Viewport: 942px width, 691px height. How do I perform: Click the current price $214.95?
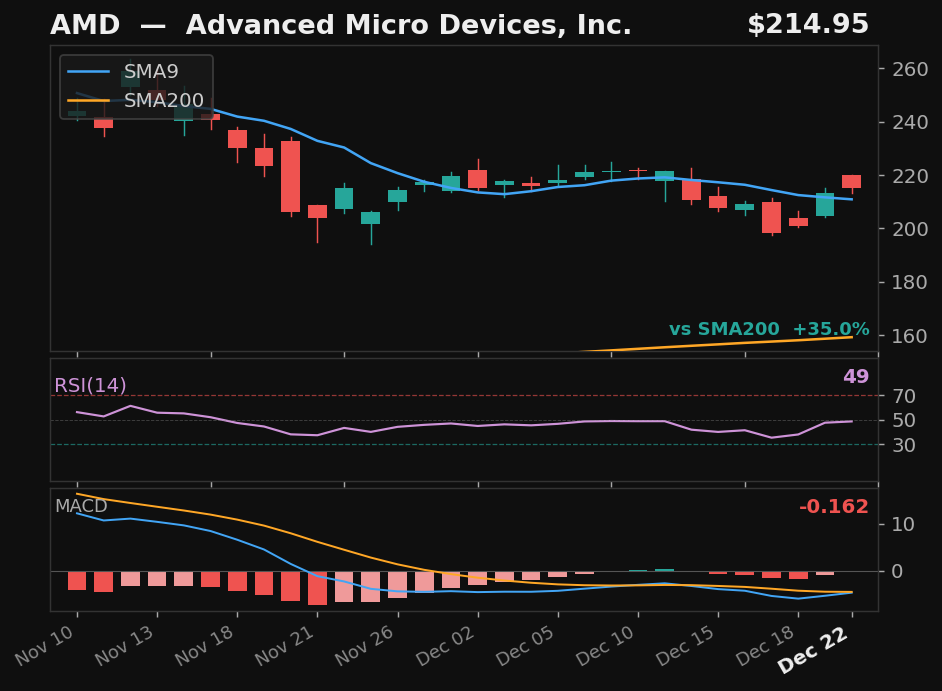coord(808,25)
